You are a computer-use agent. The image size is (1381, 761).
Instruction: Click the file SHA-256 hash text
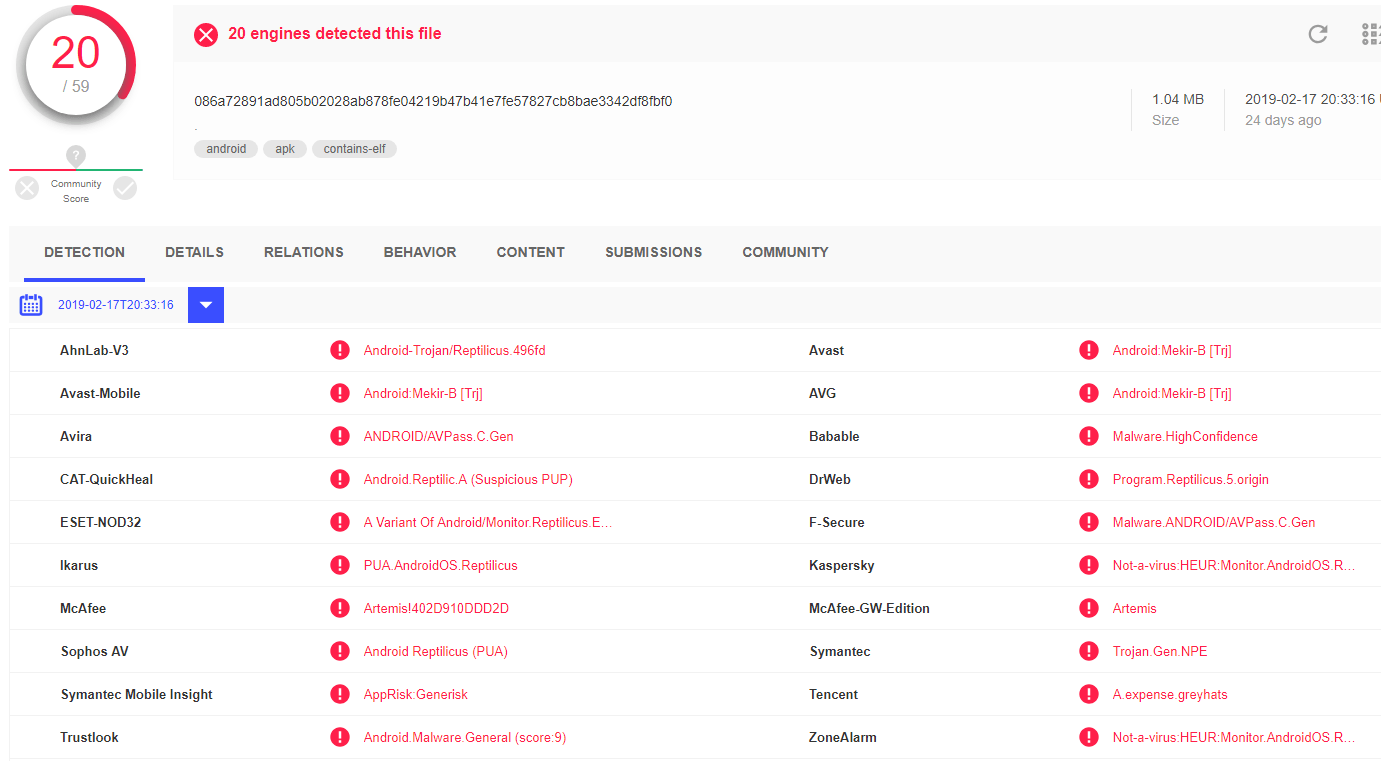(433, 101)
